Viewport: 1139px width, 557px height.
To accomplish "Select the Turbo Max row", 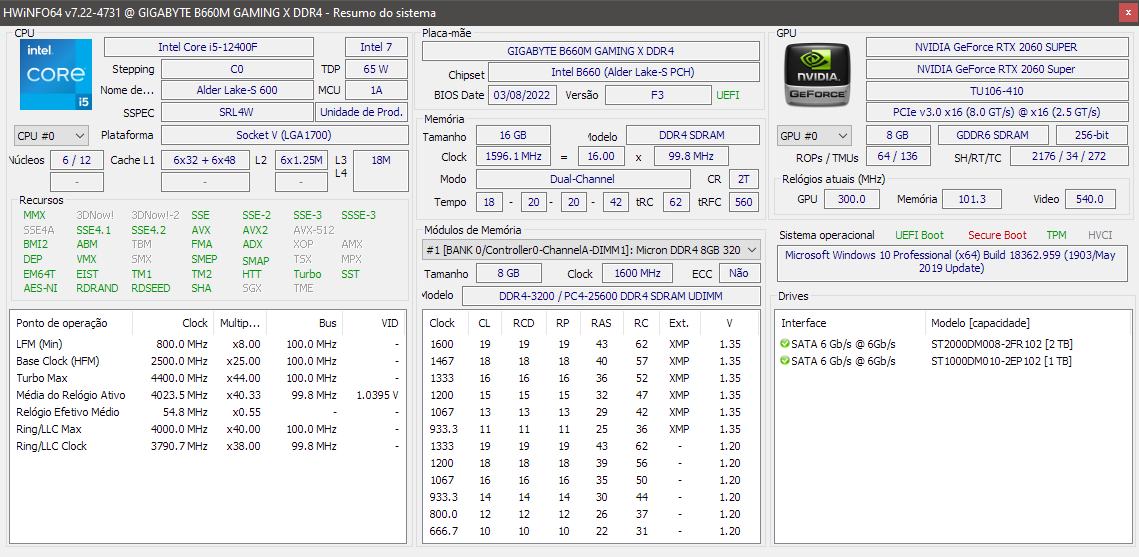I will (207, 378).
